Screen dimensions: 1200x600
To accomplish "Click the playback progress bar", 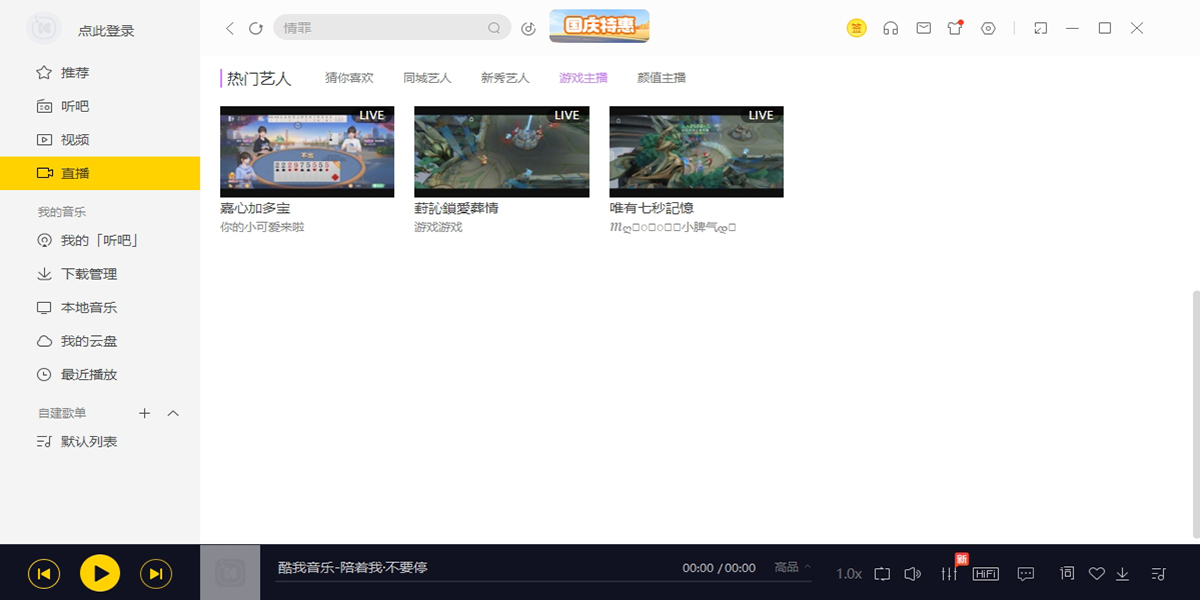I will [545, 581].
